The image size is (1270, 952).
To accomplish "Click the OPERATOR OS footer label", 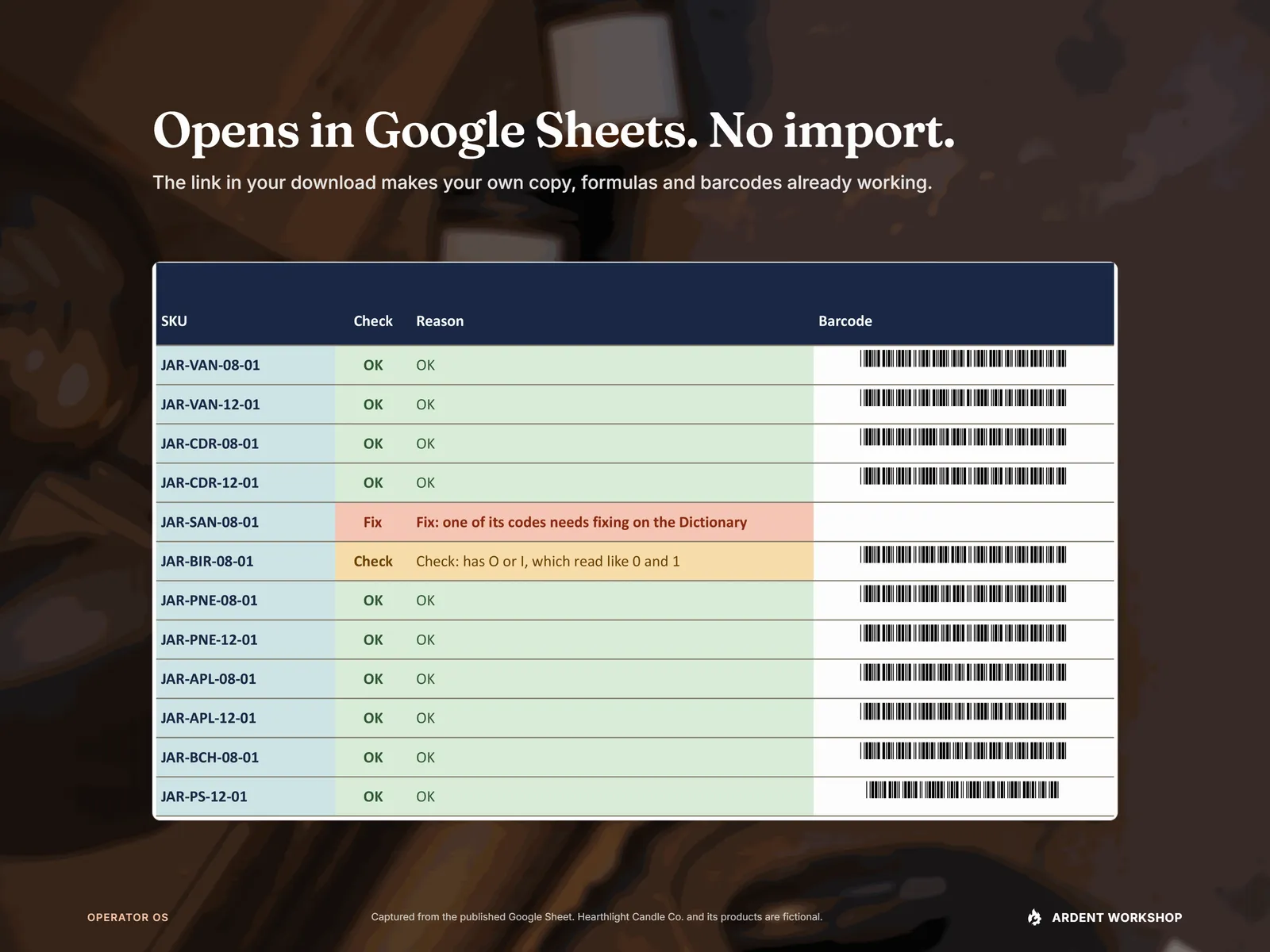I will tap(128, 917).
